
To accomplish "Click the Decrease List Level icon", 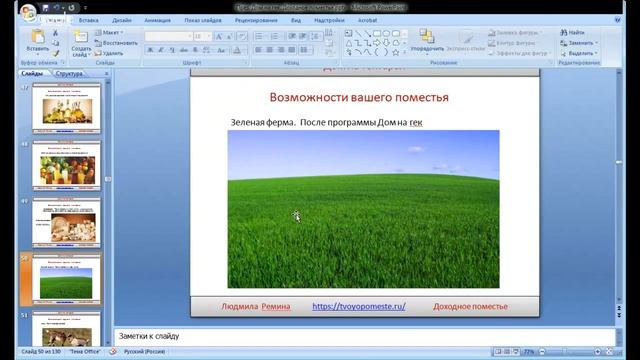I will (x=292, y=37).
